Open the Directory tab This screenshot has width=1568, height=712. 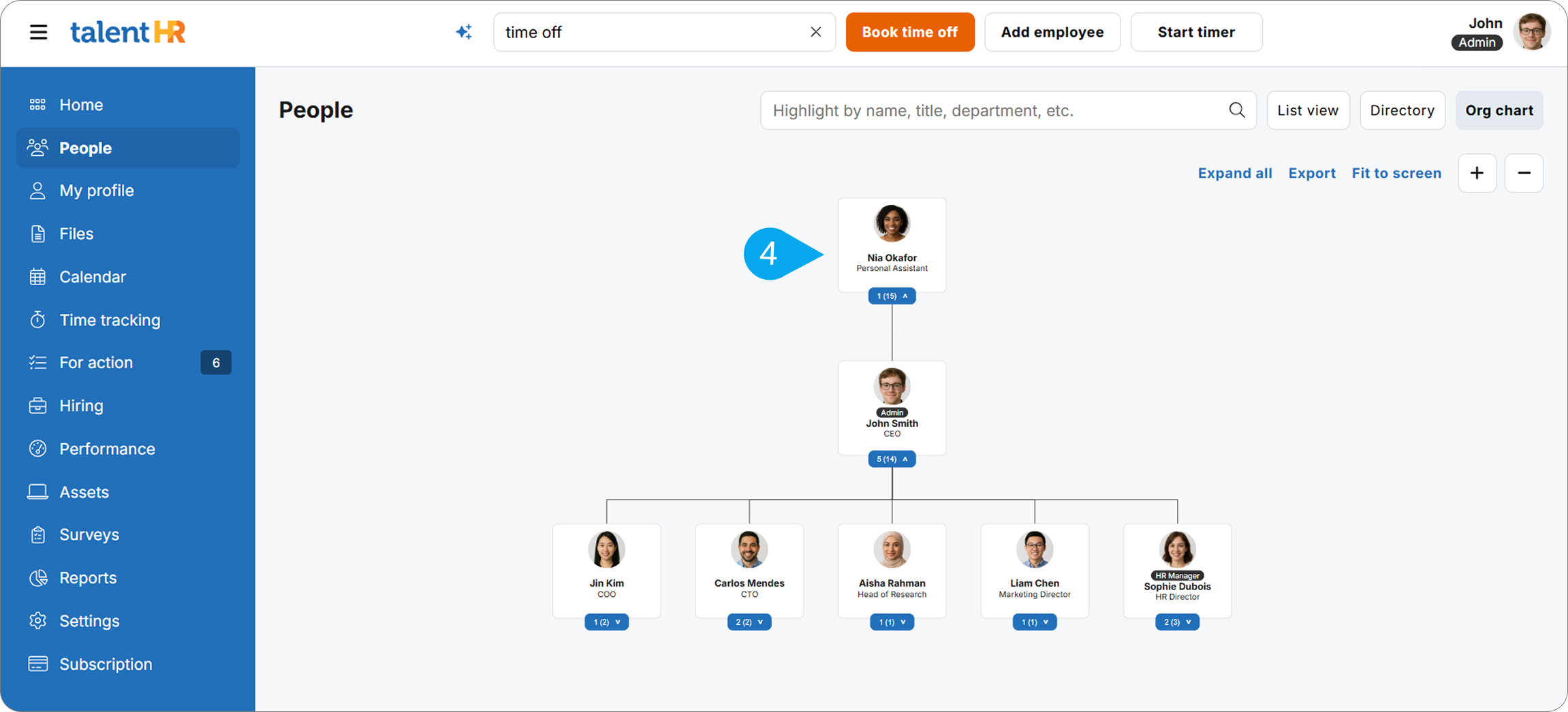pyautogui.click(x=1402, y=110)
